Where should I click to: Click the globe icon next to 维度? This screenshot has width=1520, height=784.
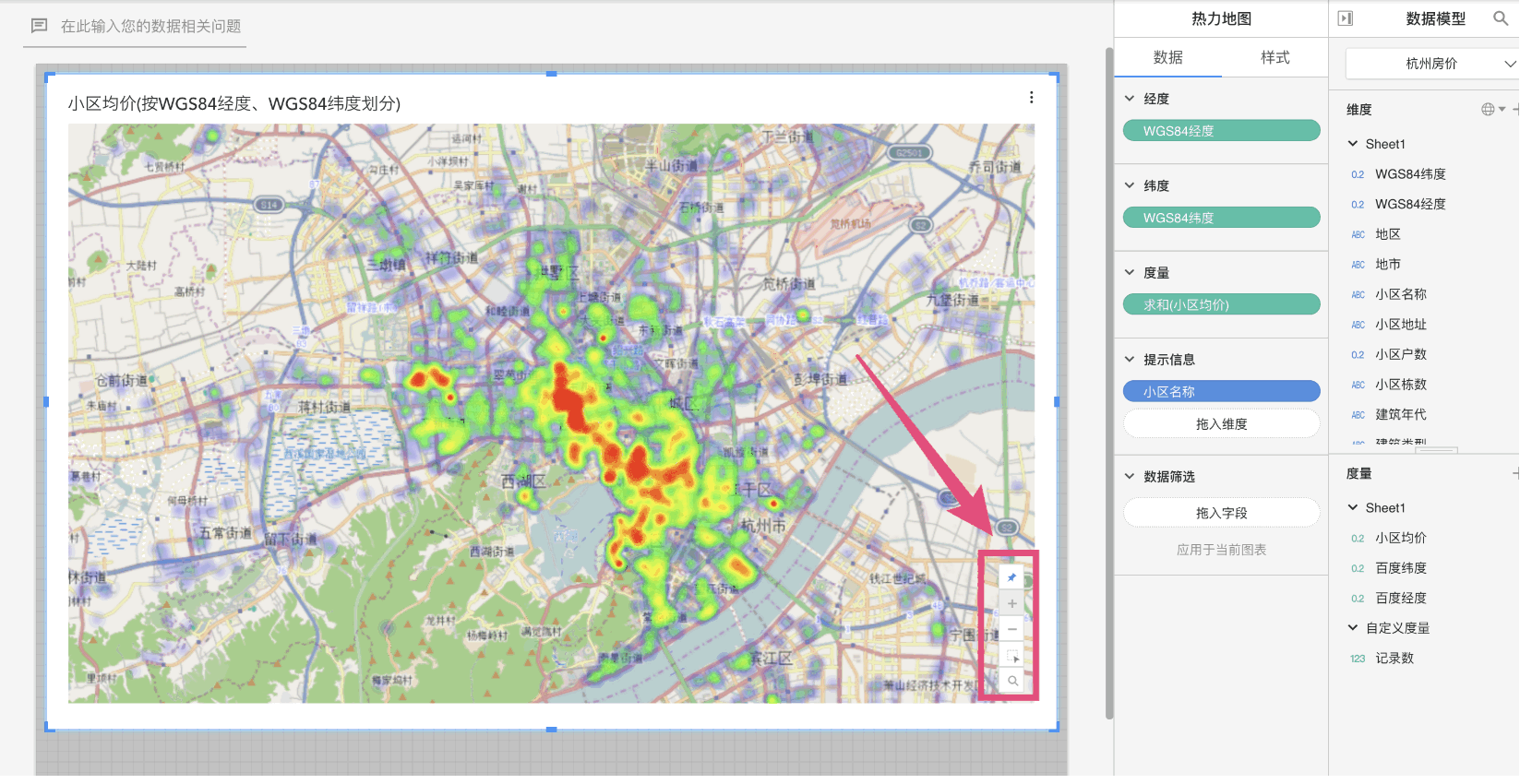coord(1488,110)
